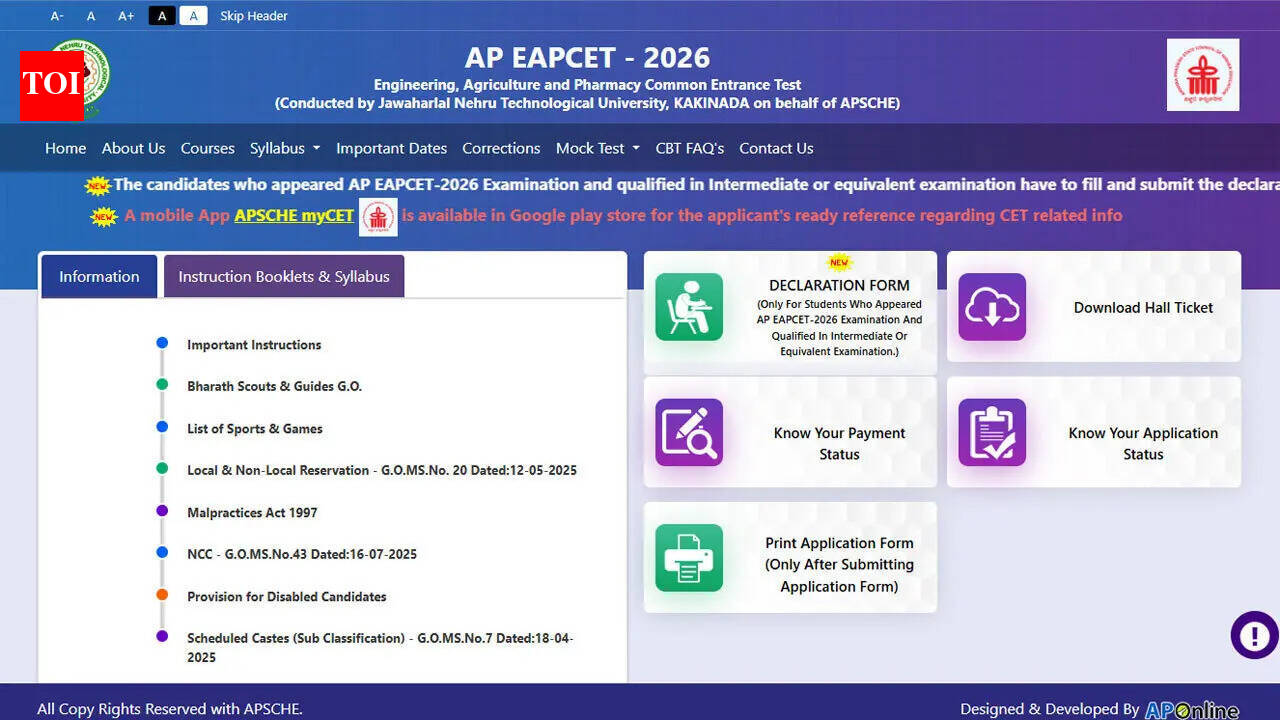Viewport: 1280px width, 720px height.
Task: Expand the Syllabus dropdown menu
Action: pos(285,148)
